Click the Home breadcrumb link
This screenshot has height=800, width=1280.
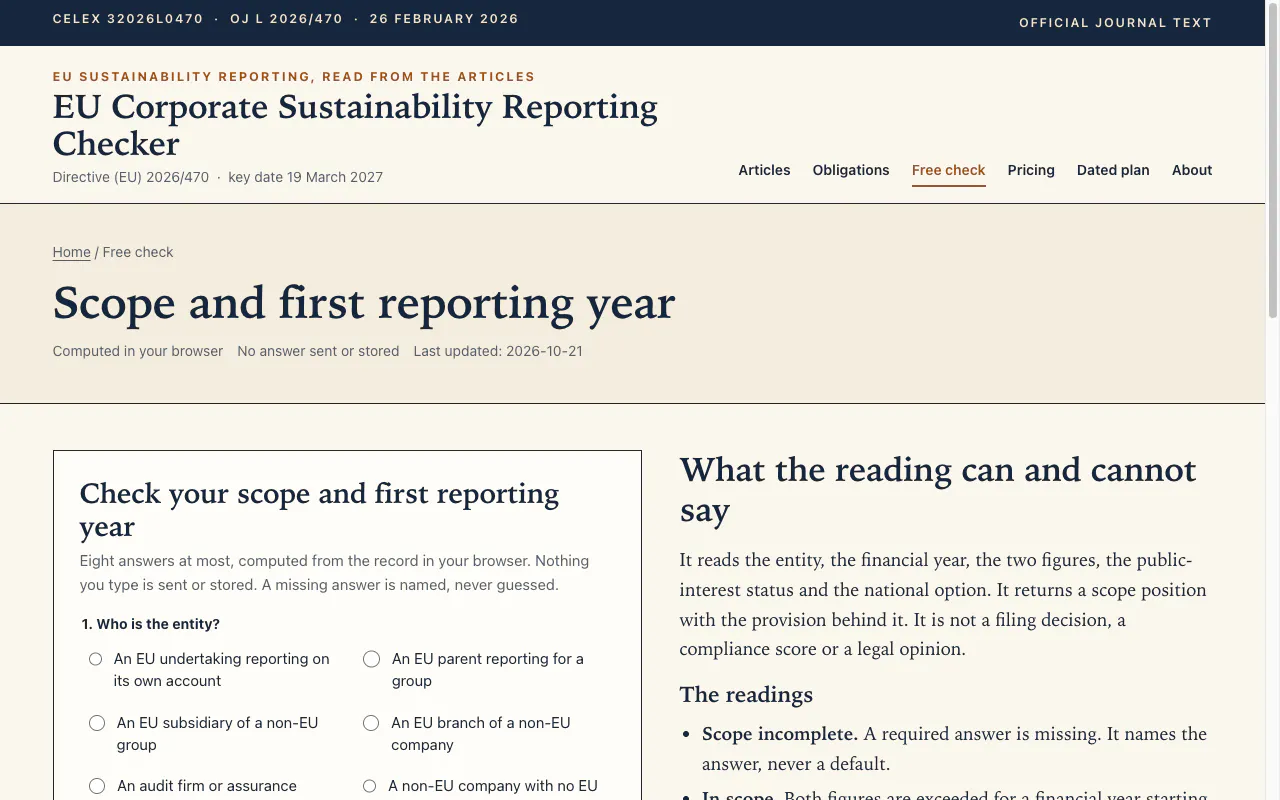tap(72, 252)
